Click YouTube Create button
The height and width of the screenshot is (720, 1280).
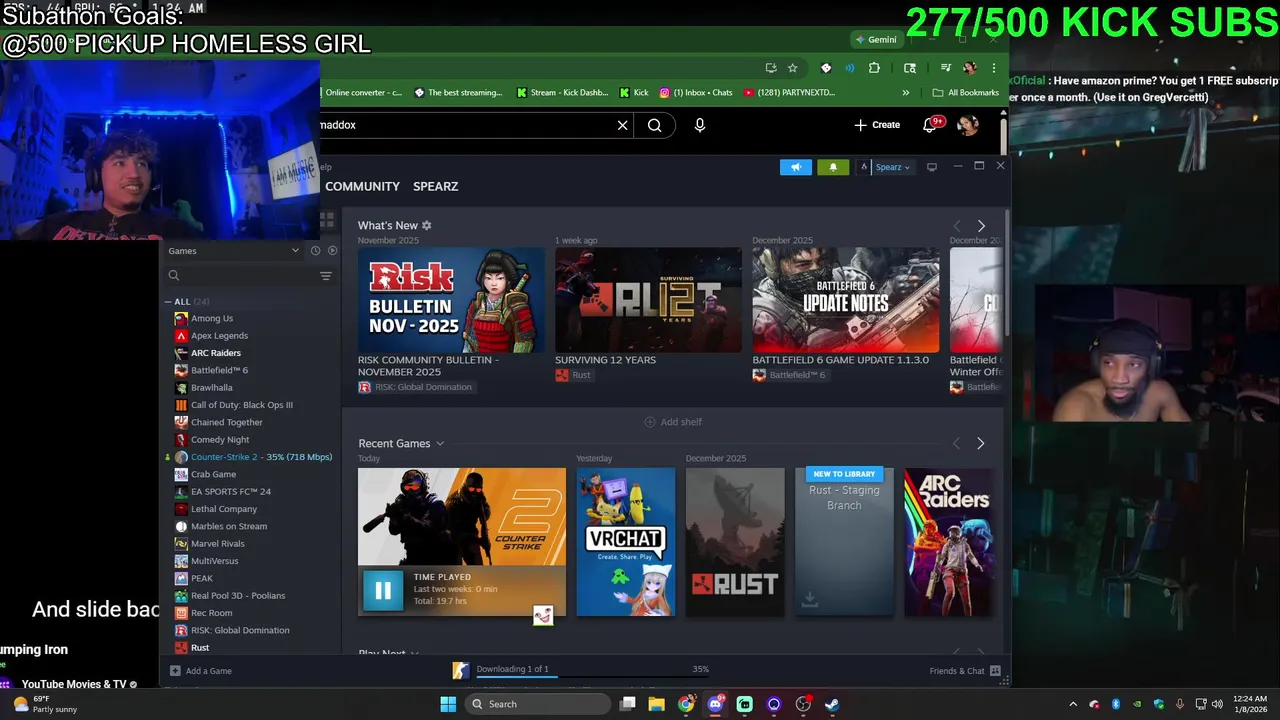pos(877,125)
